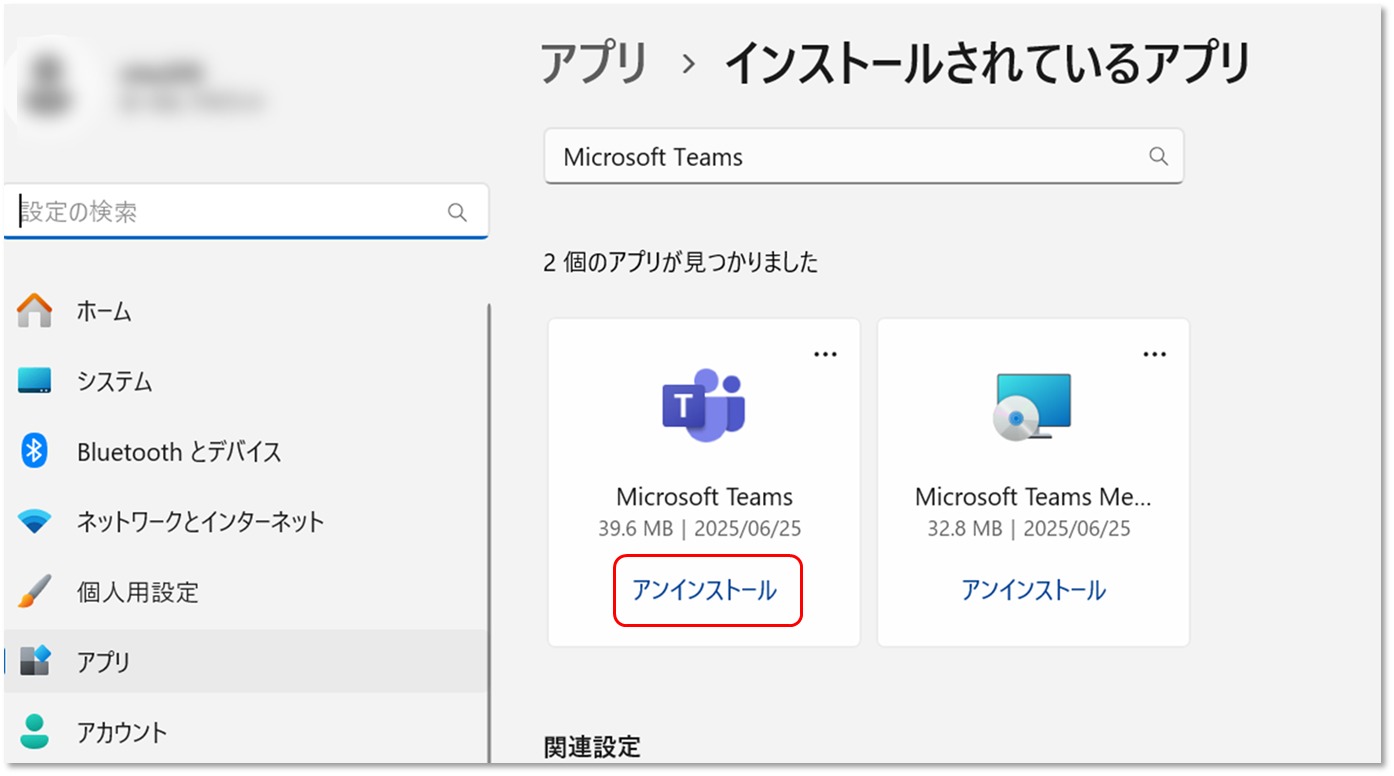Open ホーム in the sidebar
This screenshot has height=776, width=1394.
[246, 311]
